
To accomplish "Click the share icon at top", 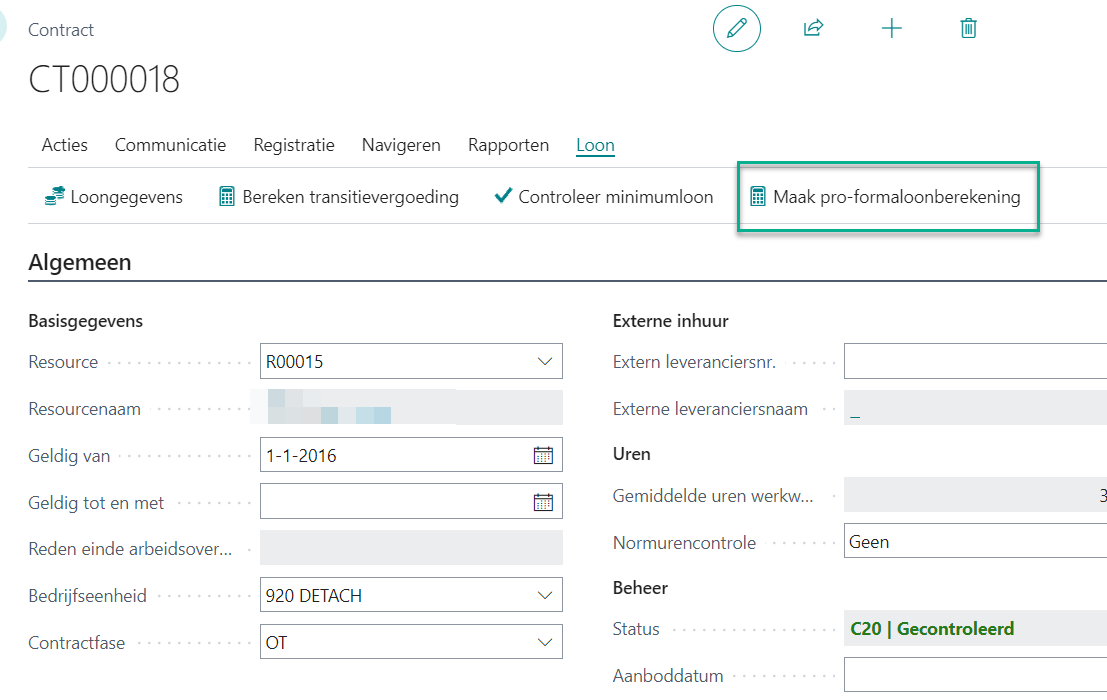I will point(813,29).
